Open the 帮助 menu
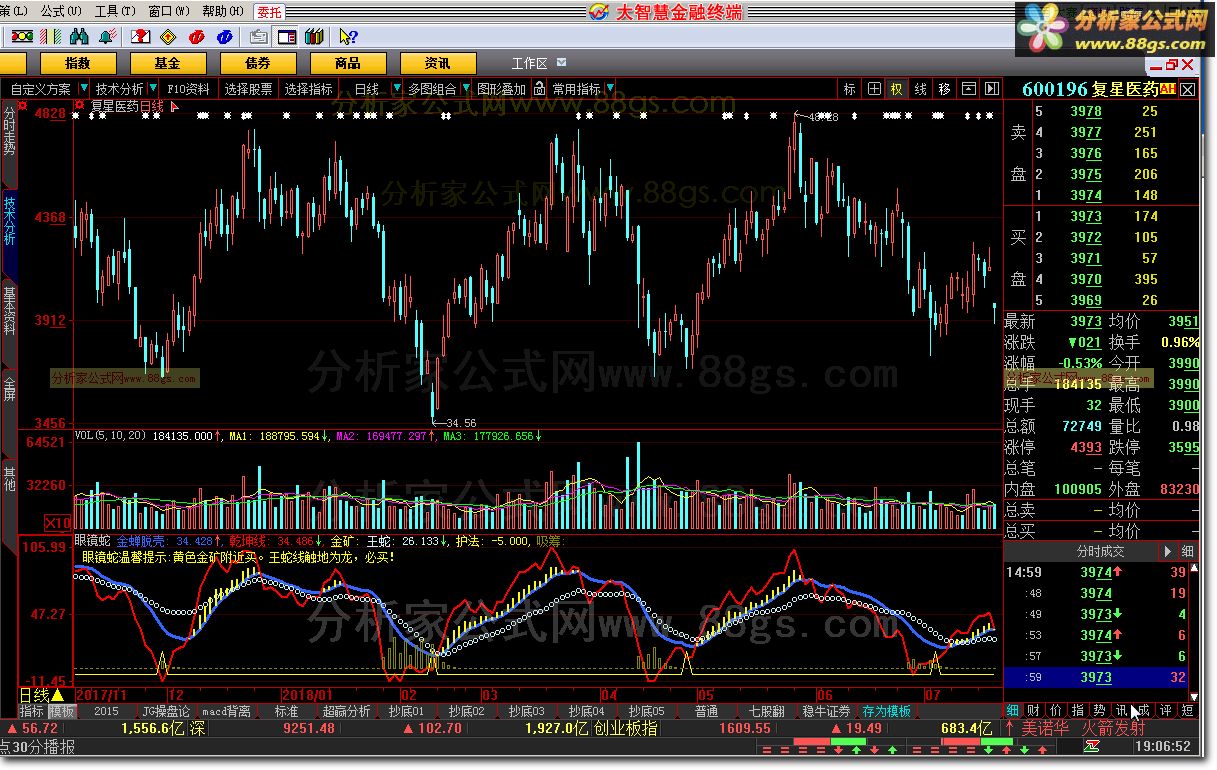Viewport: 1217px width, 770px height. tap(221, 12)
